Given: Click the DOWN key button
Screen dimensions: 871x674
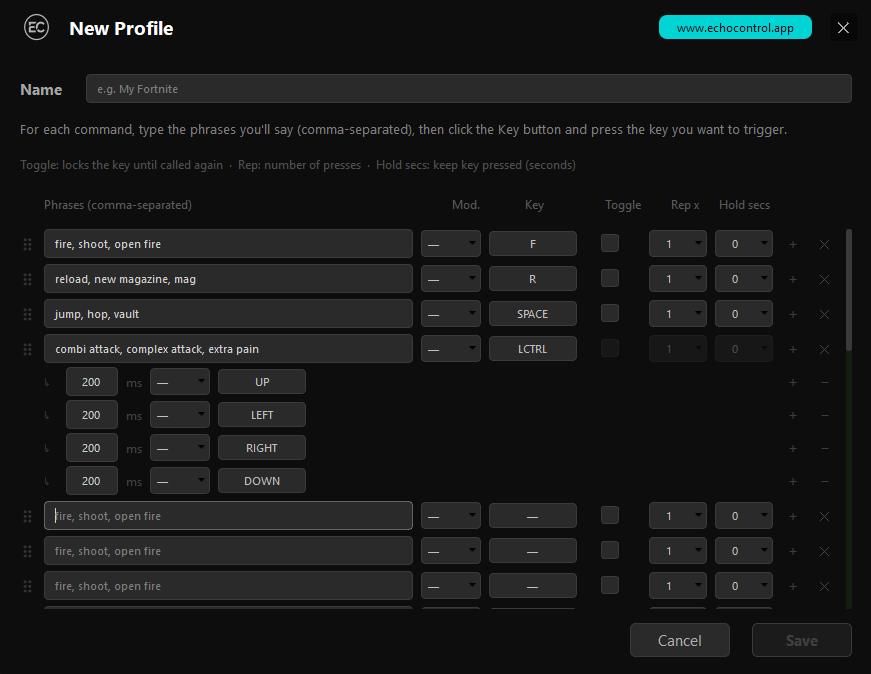Looking at the screenshot, I should pos(262,481).
